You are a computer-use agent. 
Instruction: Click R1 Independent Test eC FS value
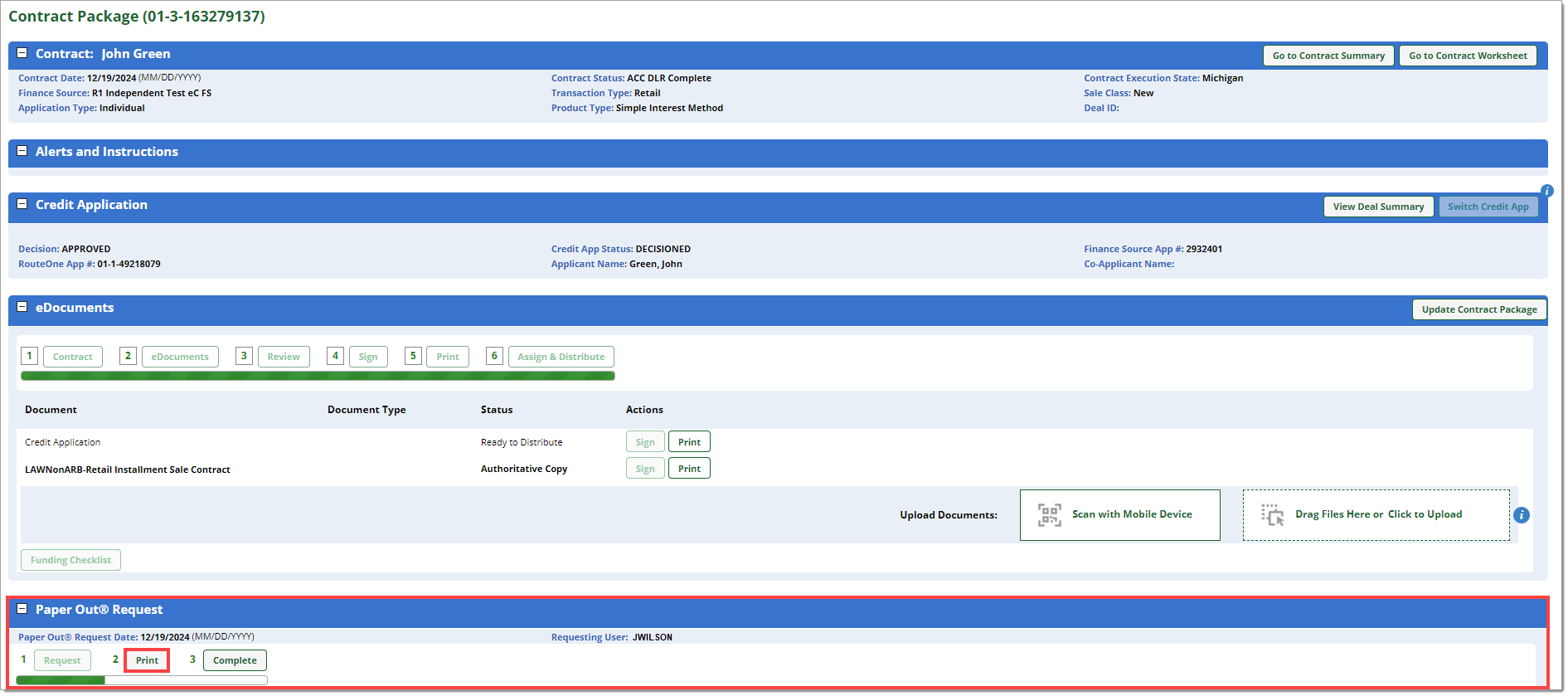pos(152,93)
